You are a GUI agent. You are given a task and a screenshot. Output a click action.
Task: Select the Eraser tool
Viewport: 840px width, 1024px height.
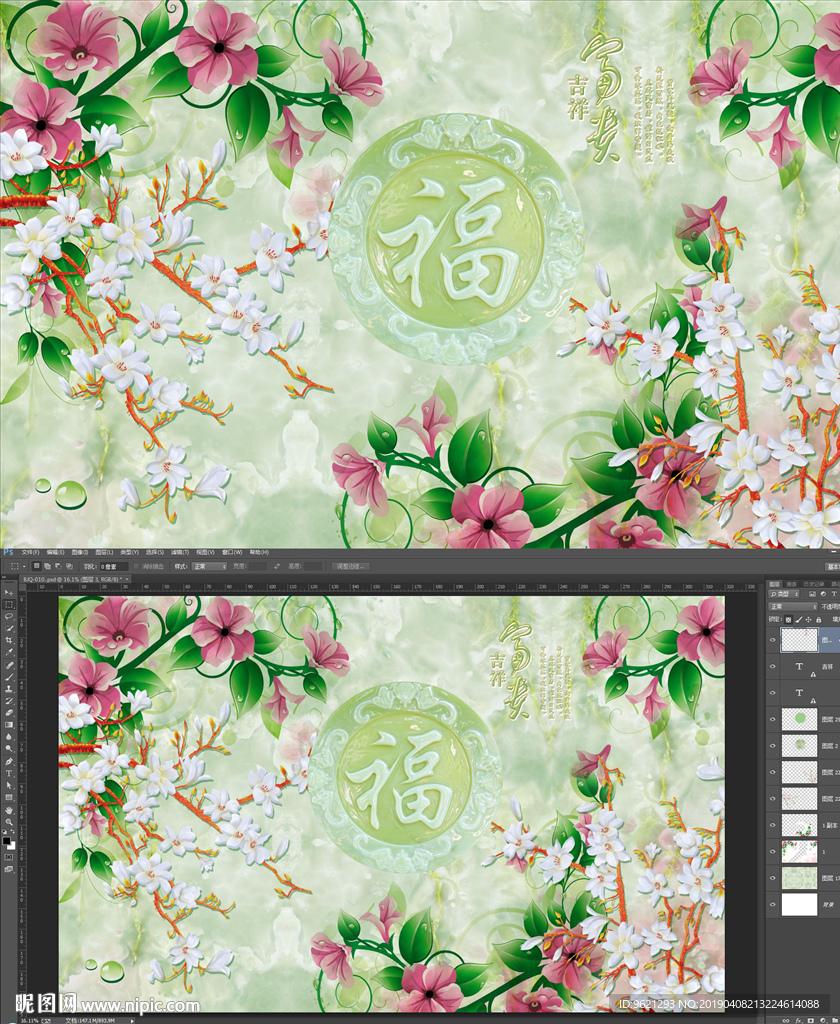[x=8, y=712]
